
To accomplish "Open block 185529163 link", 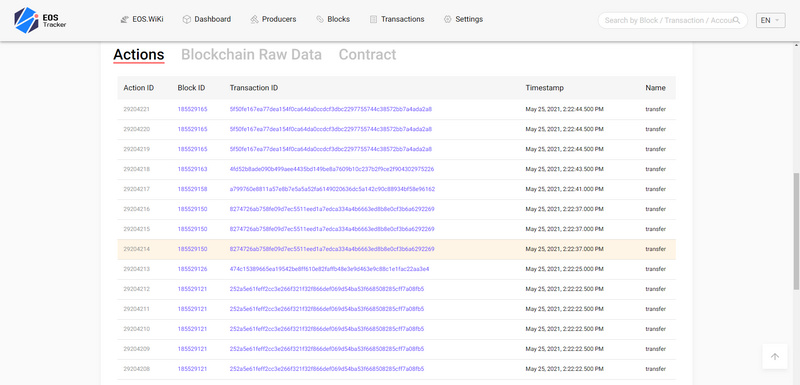I will pyautogui.click(x=192, y=169).
